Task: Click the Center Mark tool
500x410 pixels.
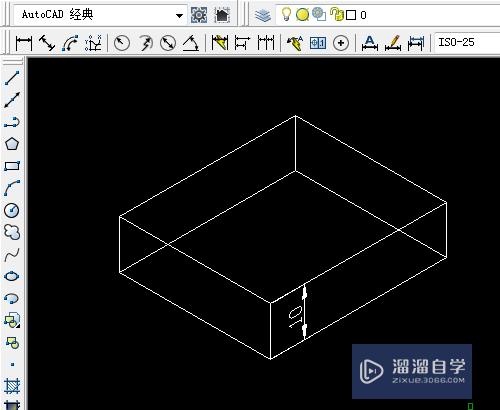Action: coord(341,43)
